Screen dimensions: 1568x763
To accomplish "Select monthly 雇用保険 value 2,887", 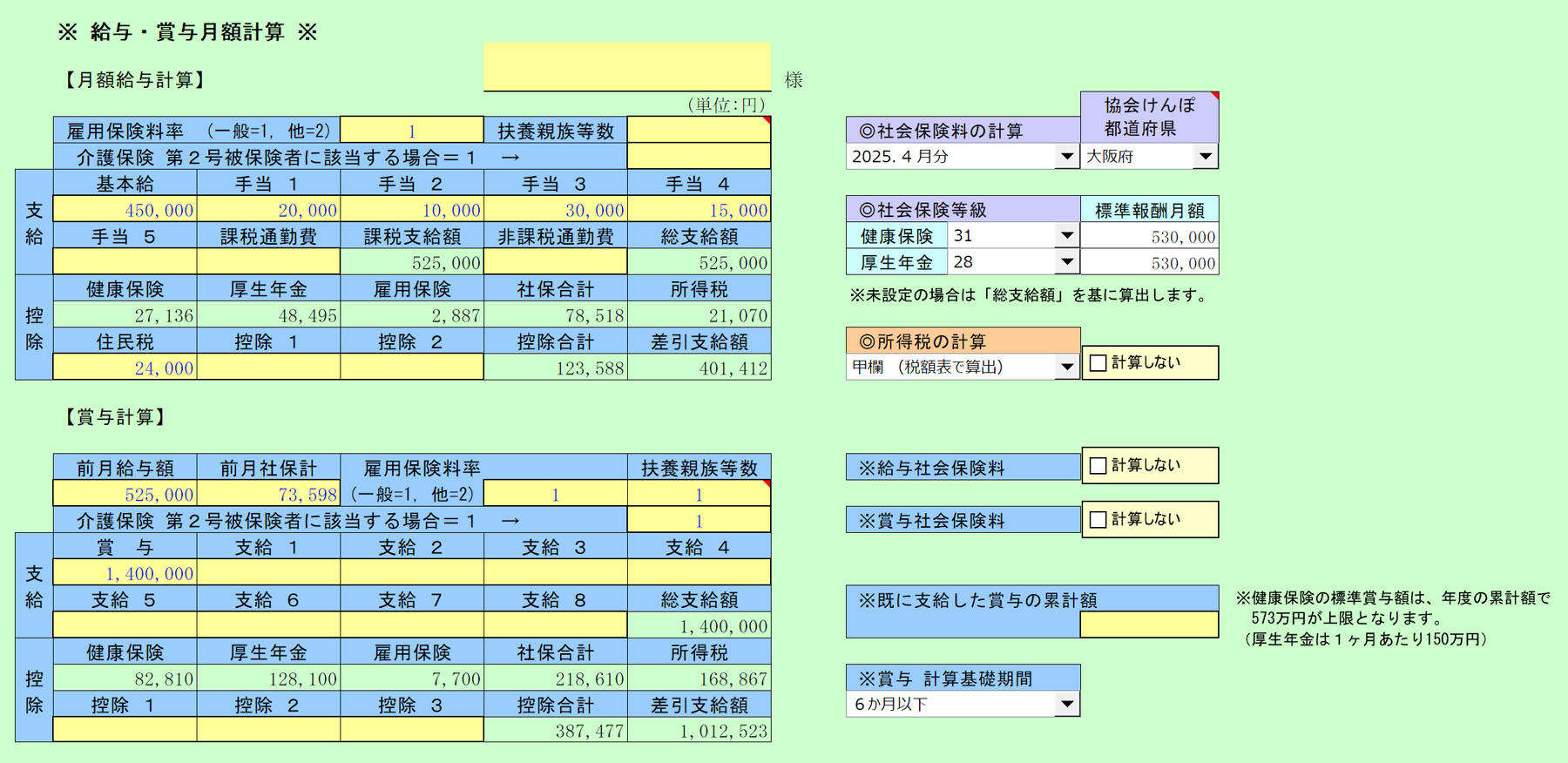I will click(412, 315).
